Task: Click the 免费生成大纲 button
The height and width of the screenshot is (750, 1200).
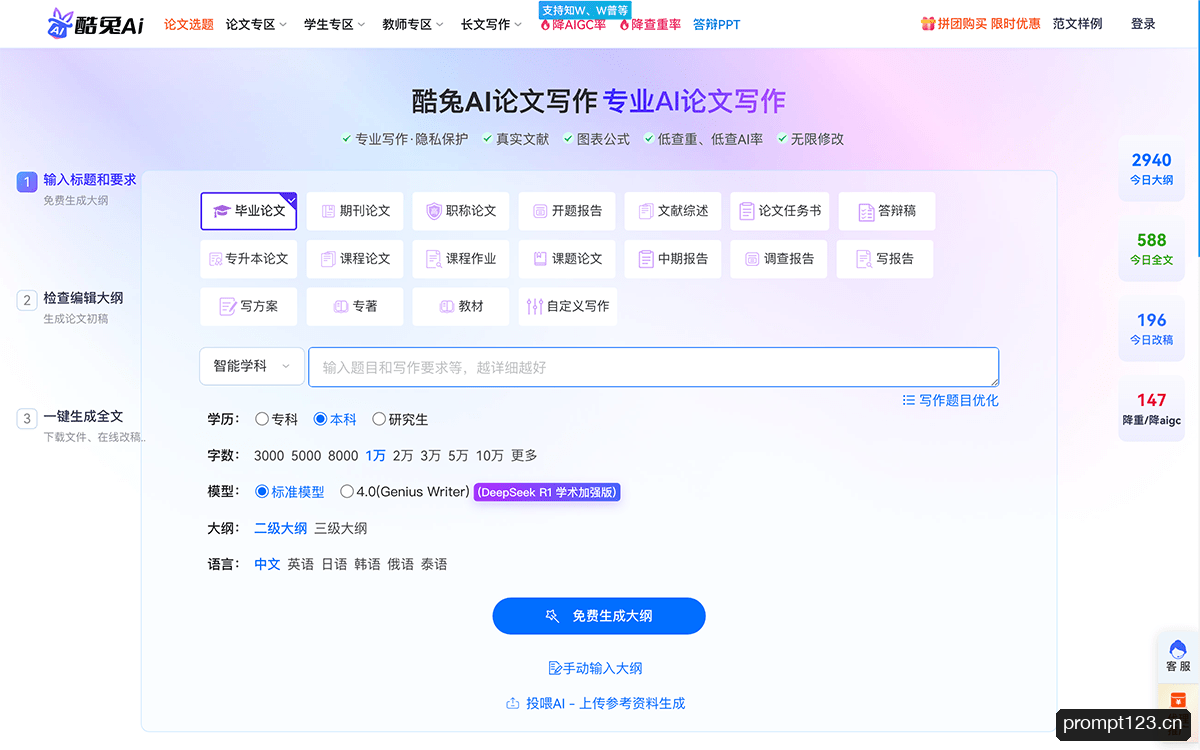Action: pos(599,616)
